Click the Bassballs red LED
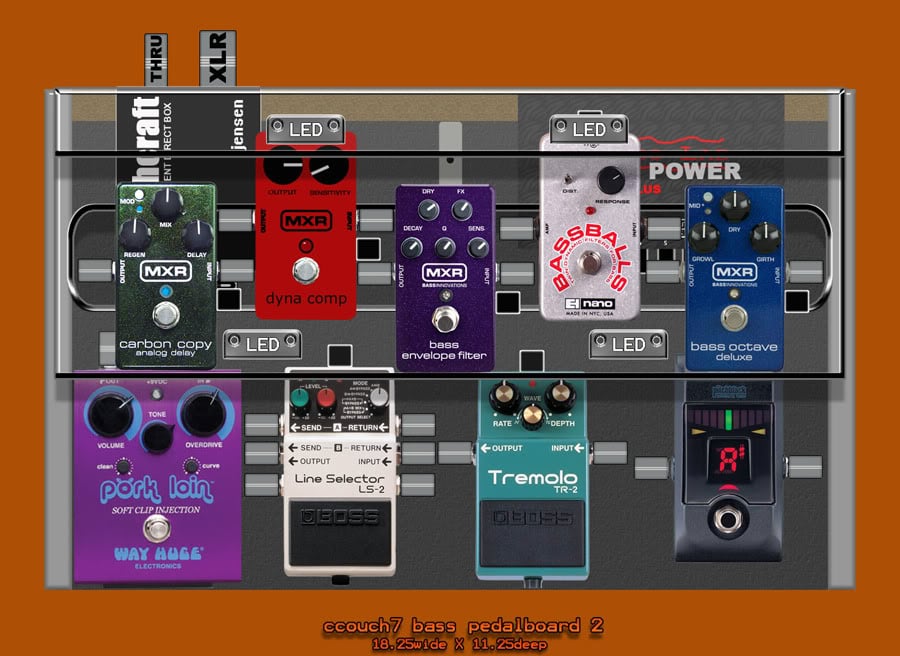Image resolution: width=900 pixels, height=656 pixels. point(589,211)
